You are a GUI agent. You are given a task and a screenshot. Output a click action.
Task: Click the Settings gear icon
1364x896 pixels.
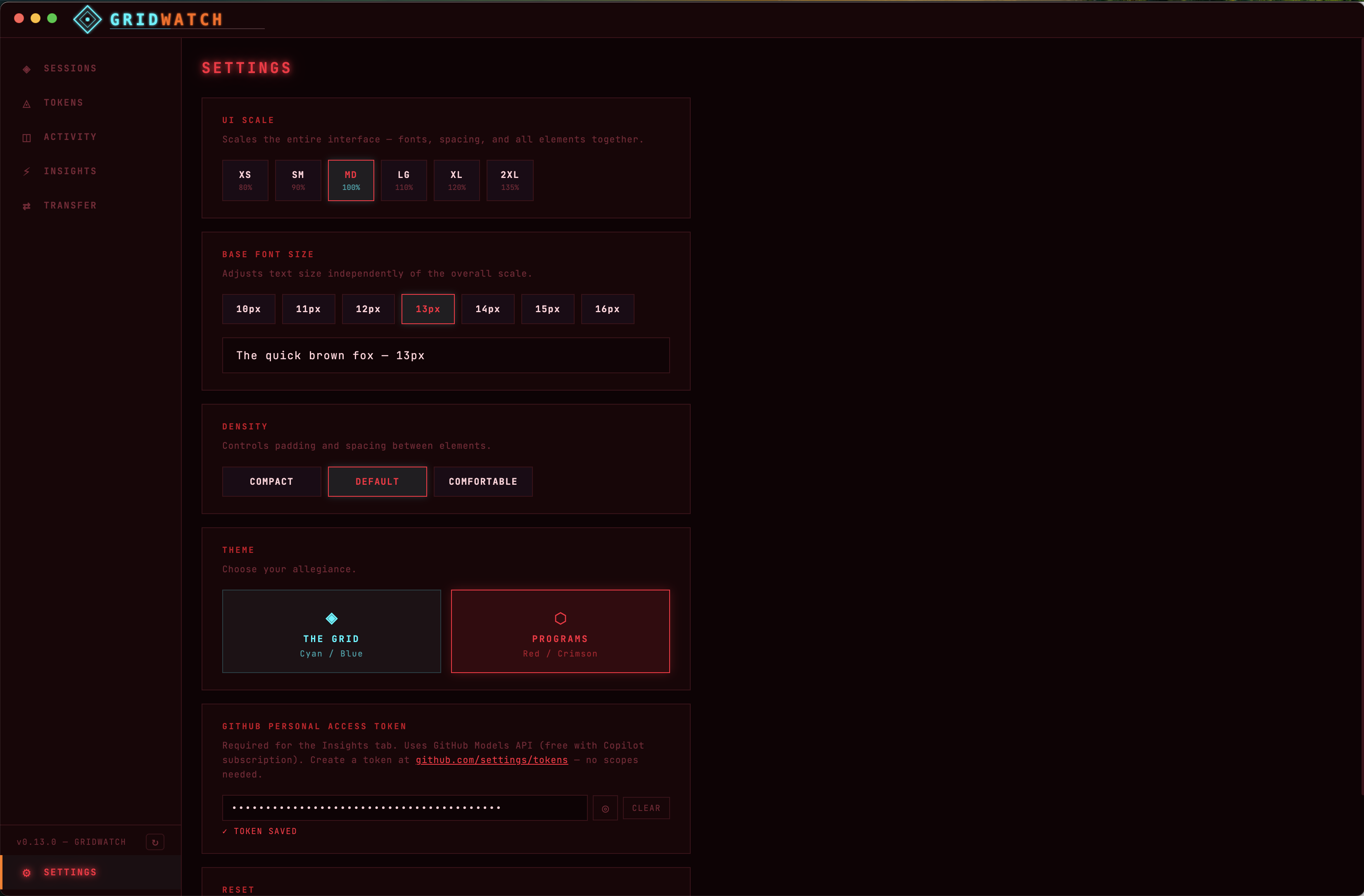click(27, 872)
